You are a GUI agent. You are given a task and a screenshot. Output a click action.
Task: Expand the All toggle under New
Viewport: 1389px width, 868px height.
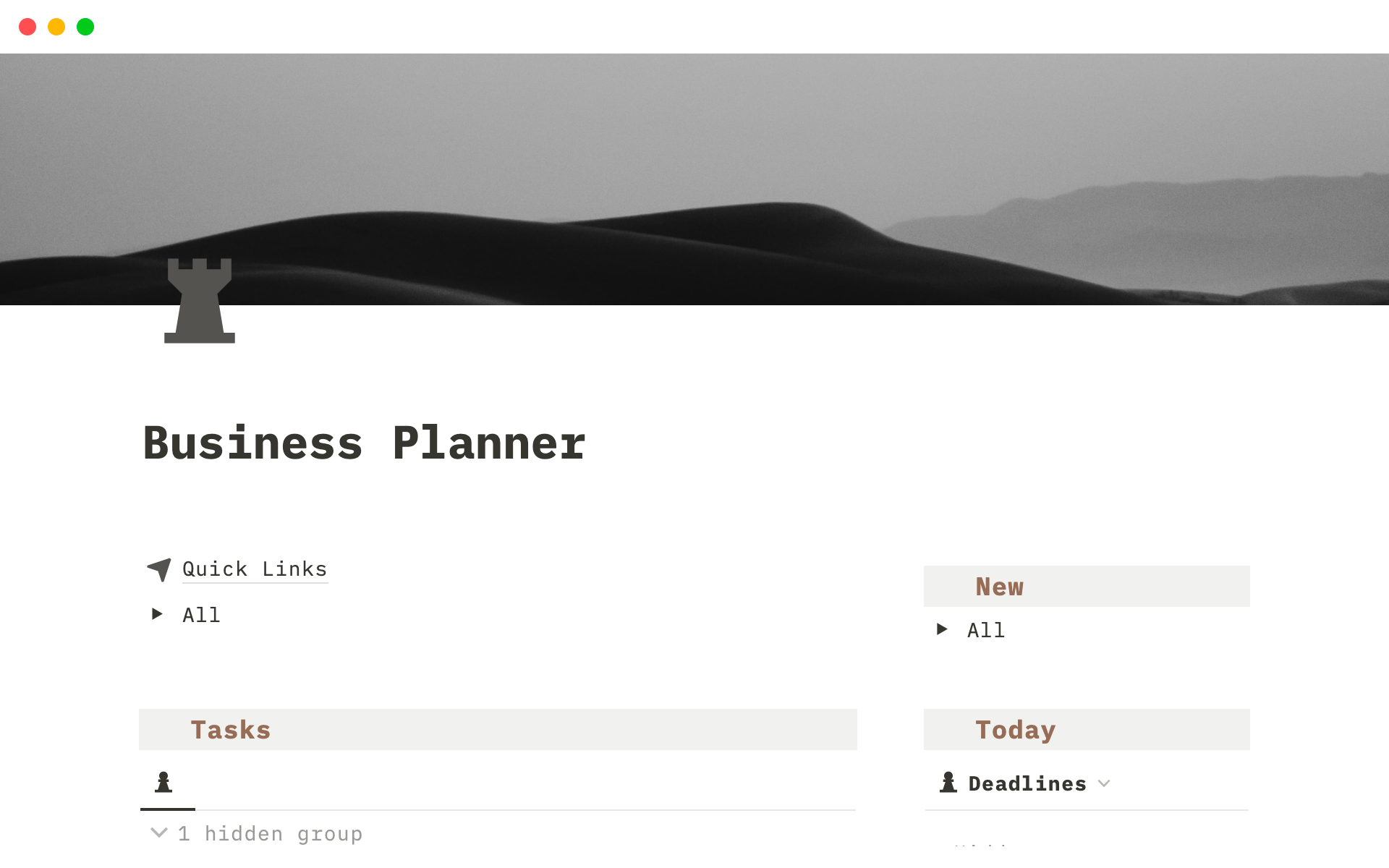point(942,629)
